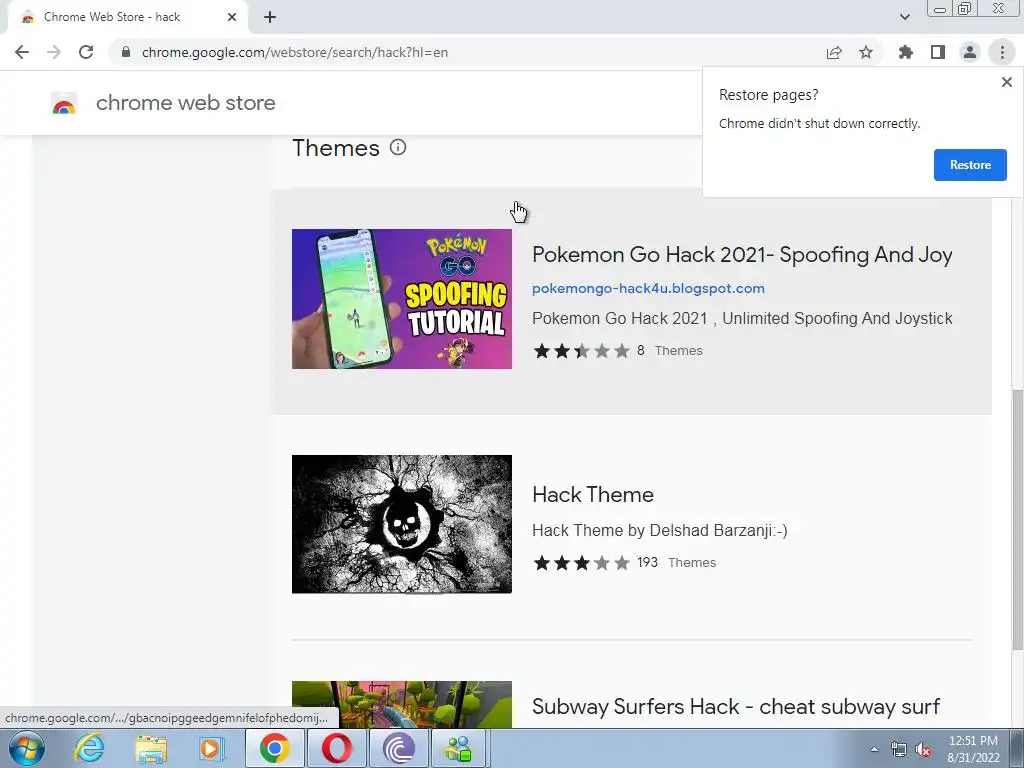Reload the current page

point(86,52)
